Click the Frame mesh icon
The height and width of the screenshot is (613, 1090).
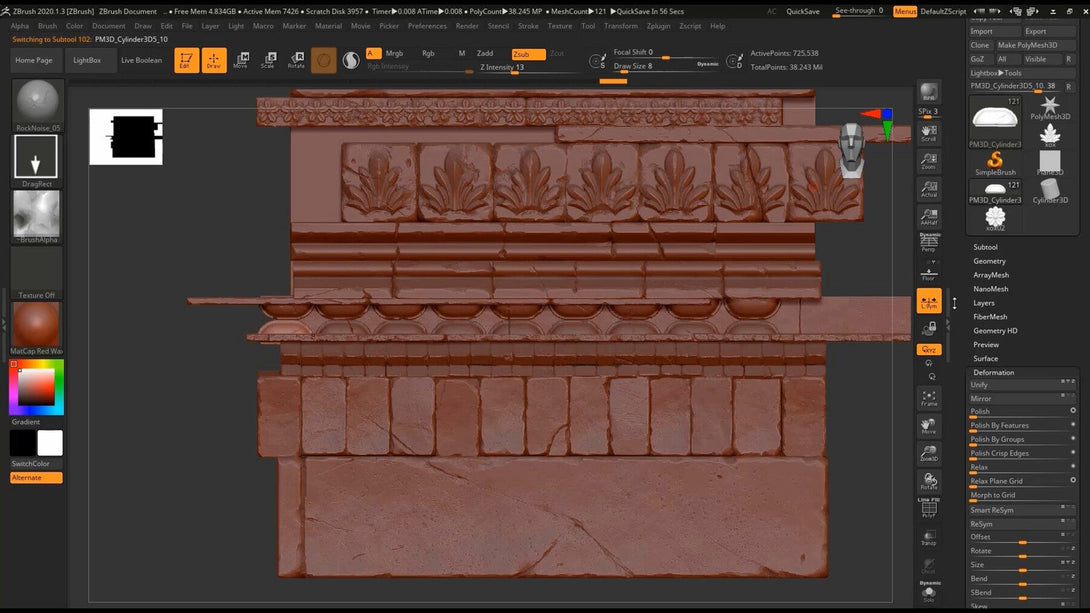point(929,398)
